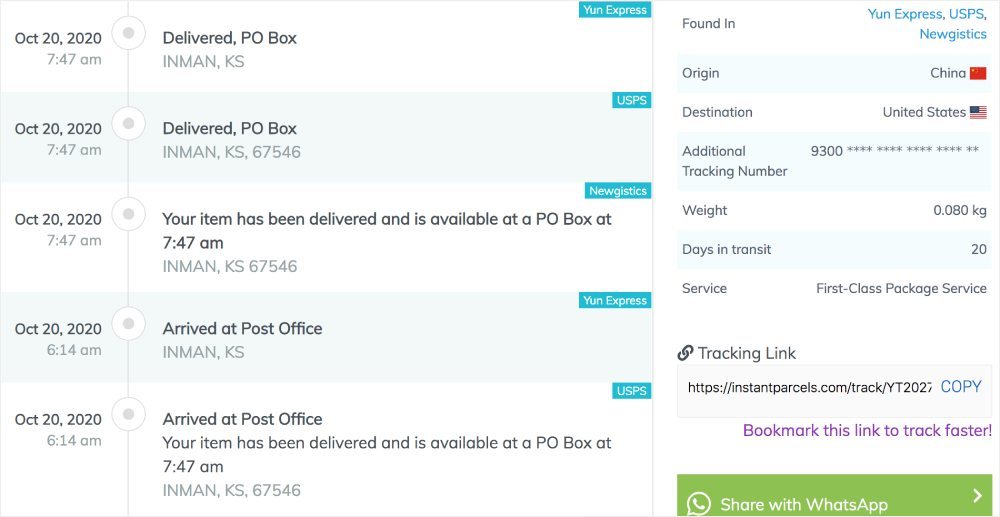Click the tracking link URL field
The image size is (1000, 517).
click(x=809, y=387)
